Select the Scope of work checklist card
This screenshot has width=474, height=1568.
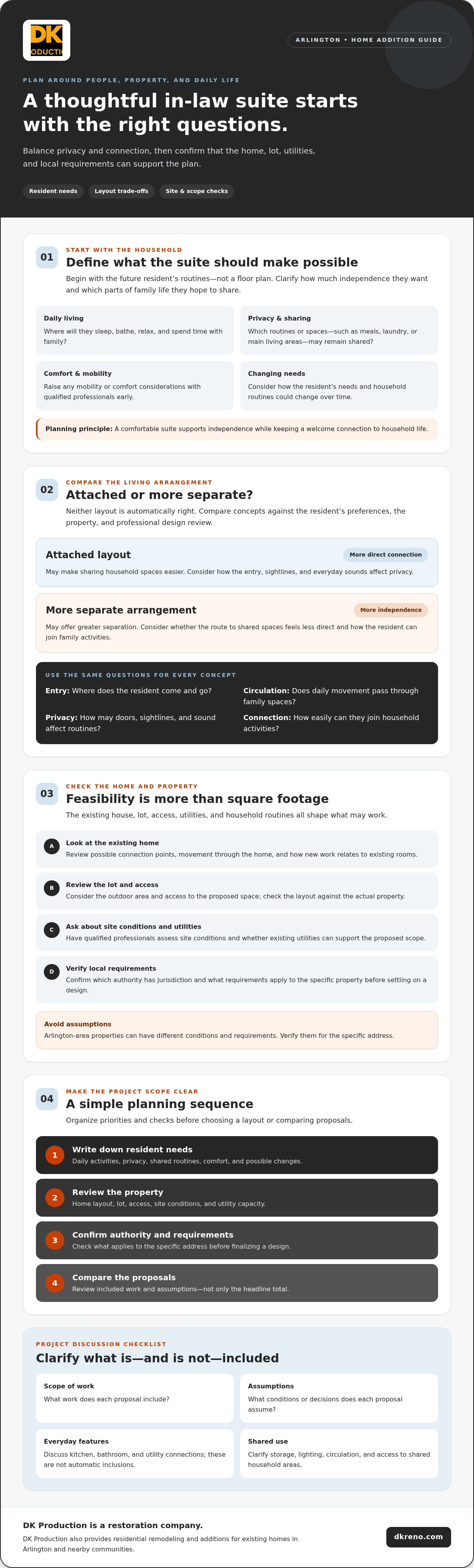pyautogui.click(x=135, y=1398)
